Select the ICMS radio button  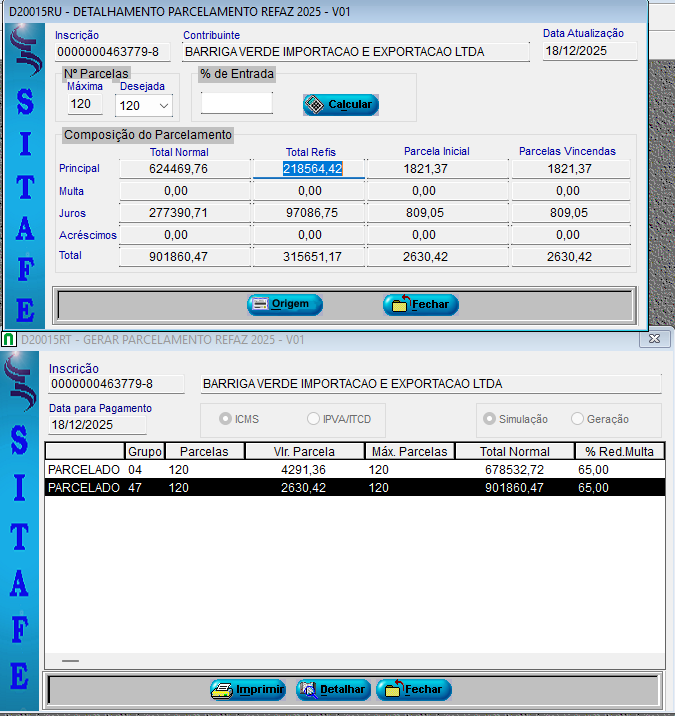pos(226,419)
